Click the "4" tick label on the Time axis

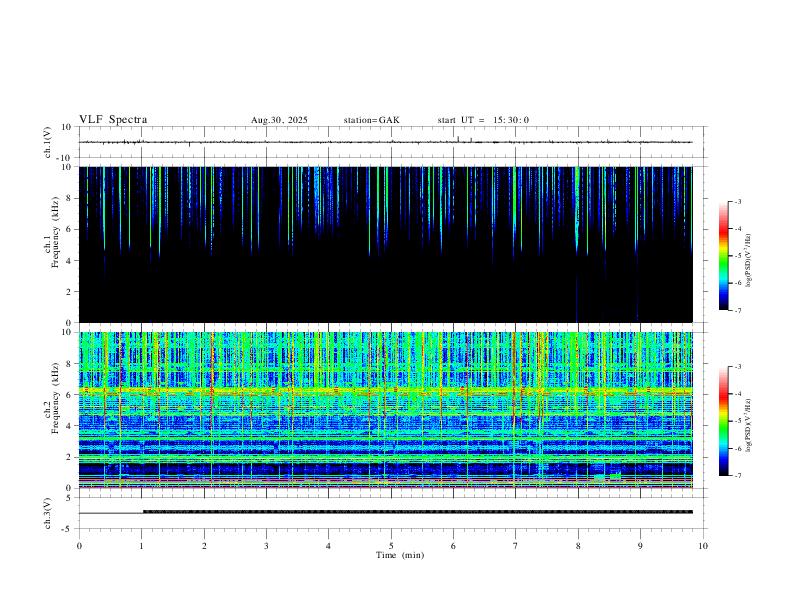tap(329, 546)
